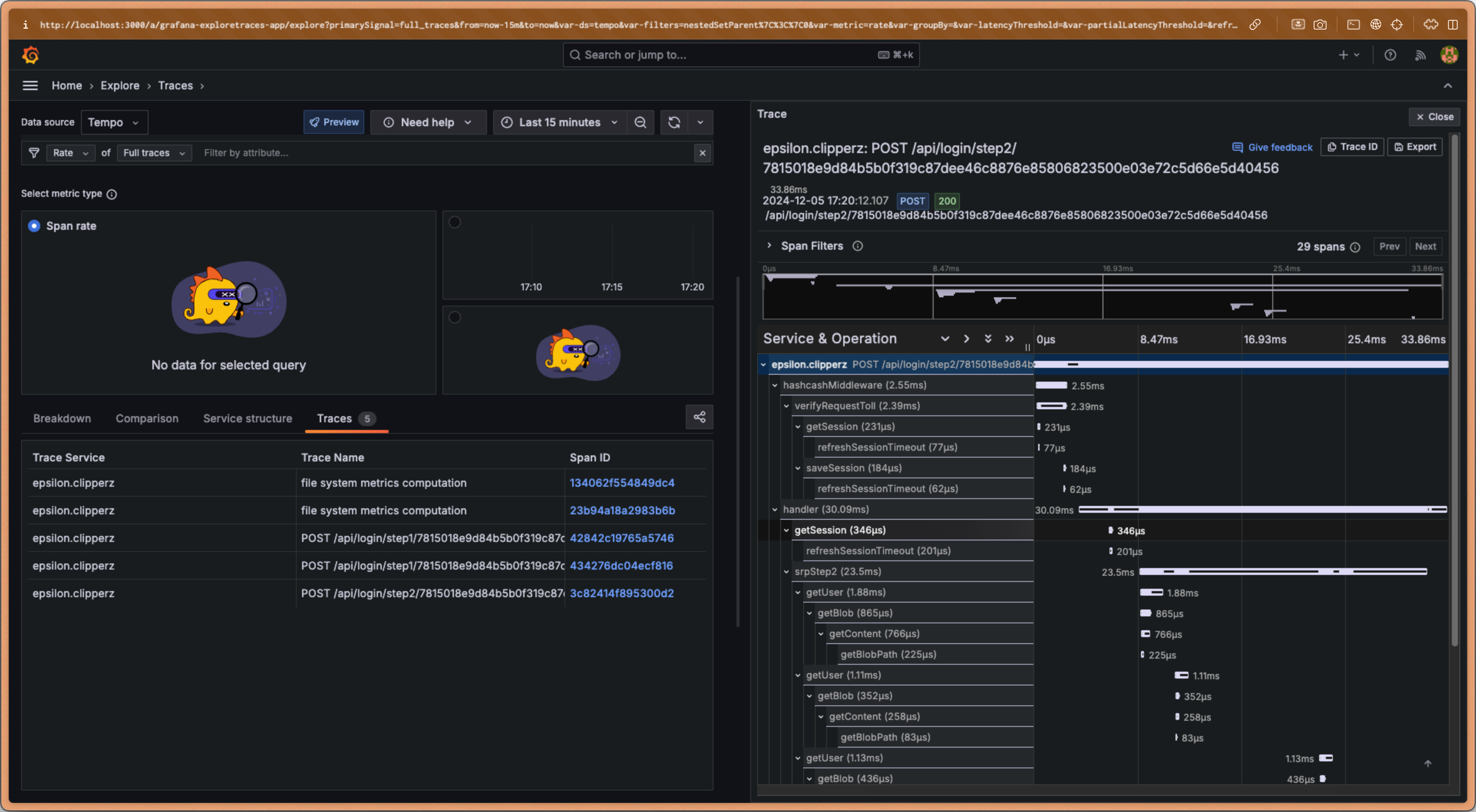Click the copy URL link icon in browser bar

coord(1255,25)
